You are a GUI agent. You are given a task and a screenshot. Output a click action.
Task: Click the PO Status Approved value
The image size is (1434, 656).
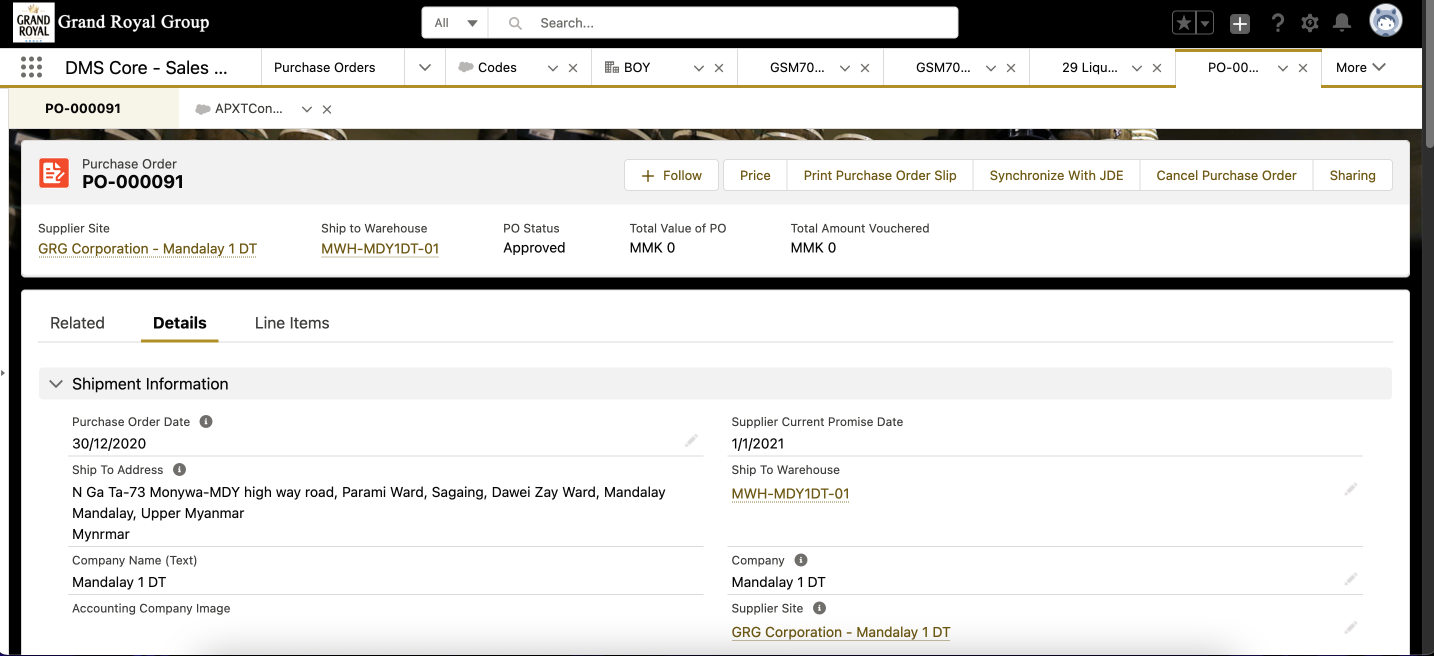click(x=534, y=248)
